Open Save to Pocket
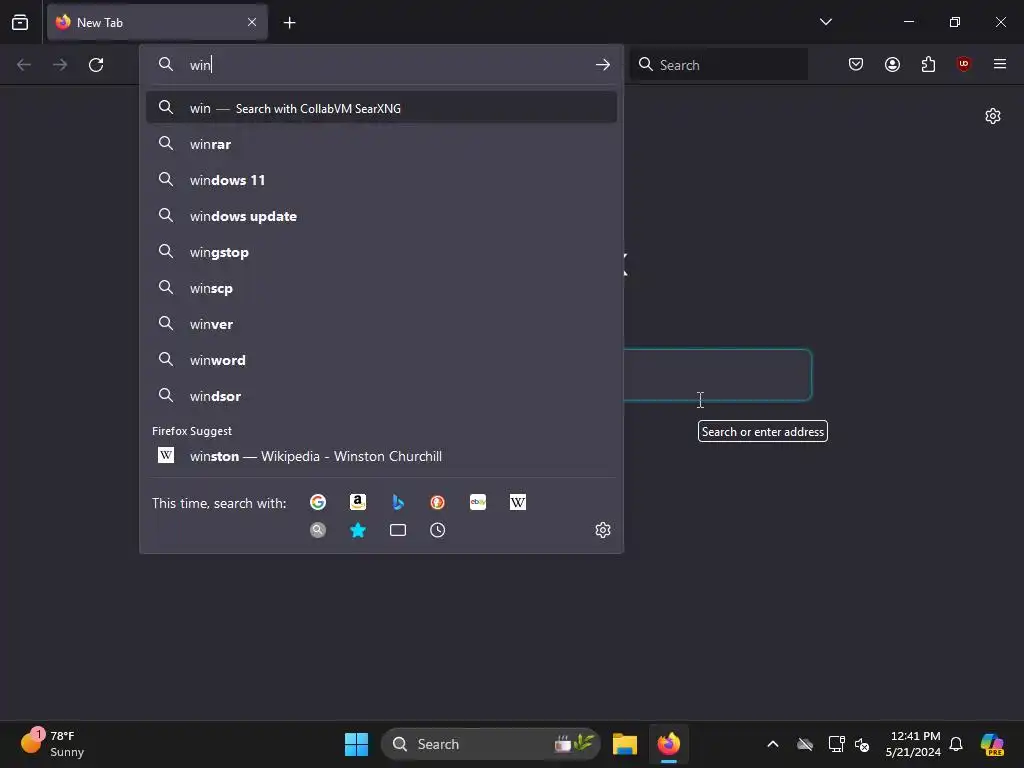This screenshot has width=1024, height=768. (856, 65)
